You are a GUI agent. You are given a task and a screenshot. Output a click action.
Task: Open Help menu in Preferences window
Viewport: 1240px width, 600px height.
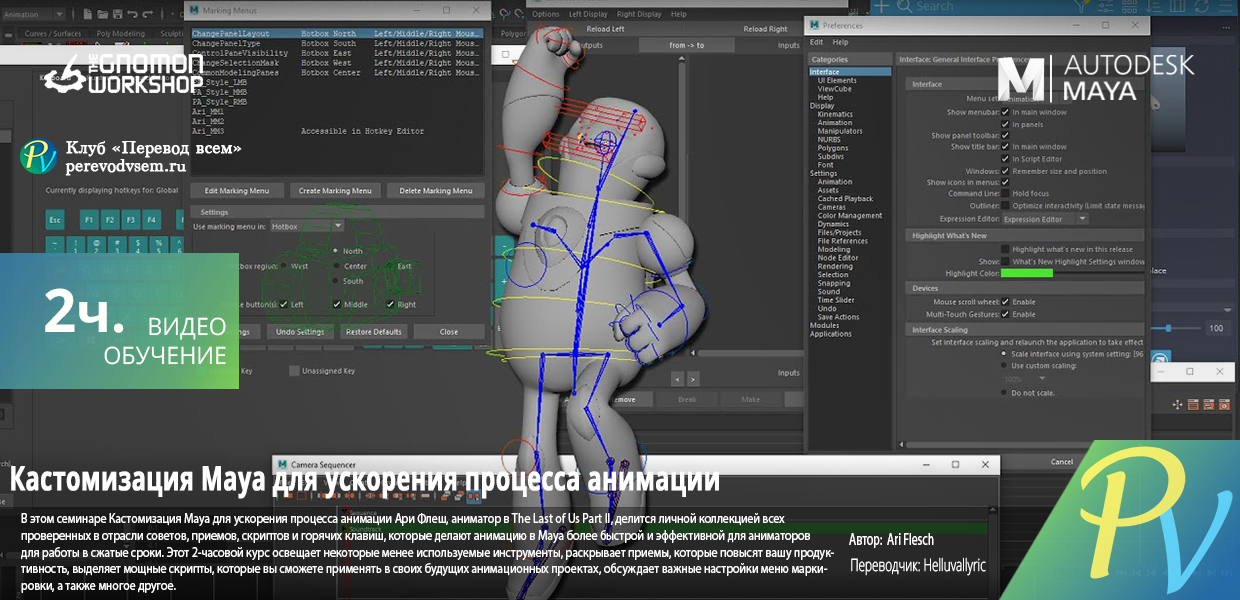[x=840, y=42]
